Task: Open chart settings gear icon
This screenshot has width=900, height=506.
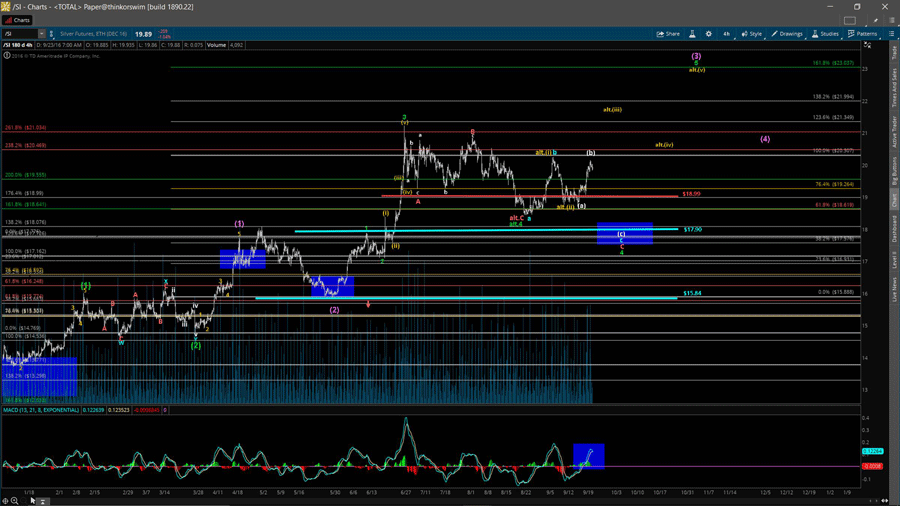Action: [x=708, y=34]
